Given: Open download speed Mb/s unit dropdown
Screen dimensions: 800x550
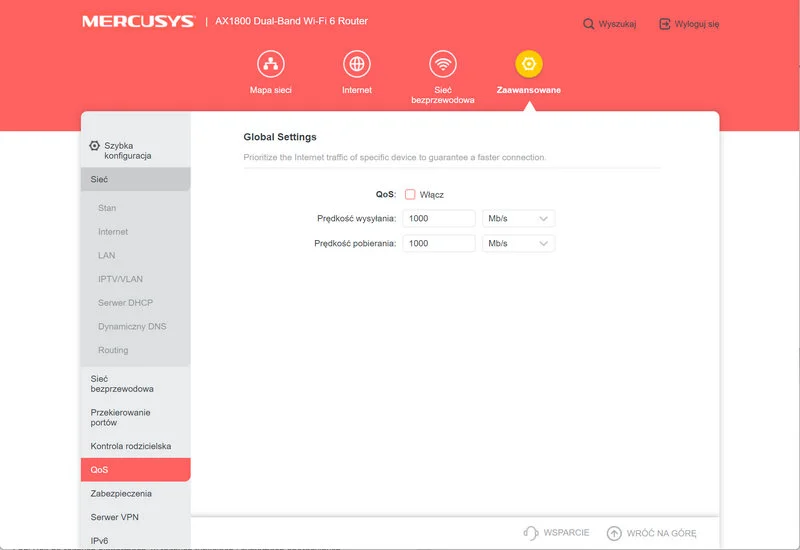Looking at the screenshot, I should click(518, 243).
